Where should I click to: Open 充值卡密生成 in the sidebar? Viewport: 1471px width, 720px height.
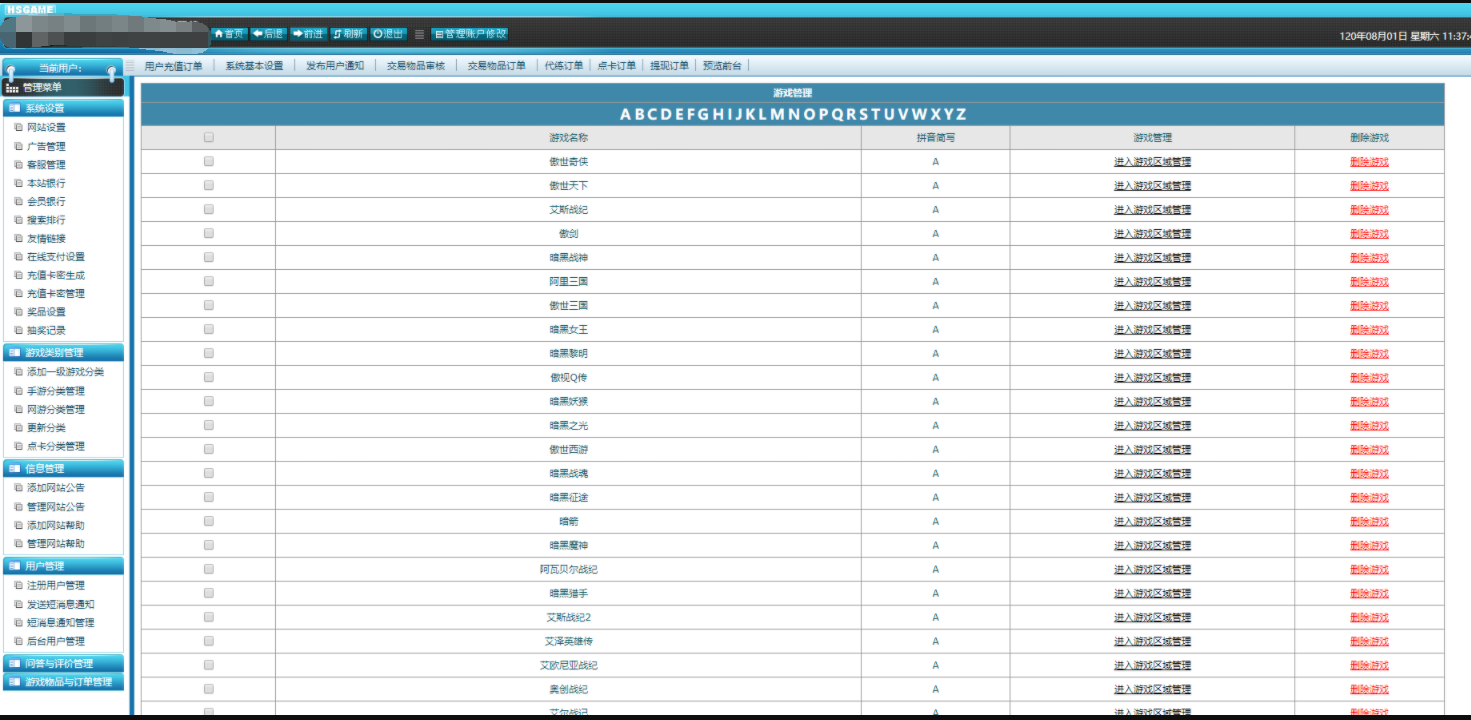pos(55,275)
